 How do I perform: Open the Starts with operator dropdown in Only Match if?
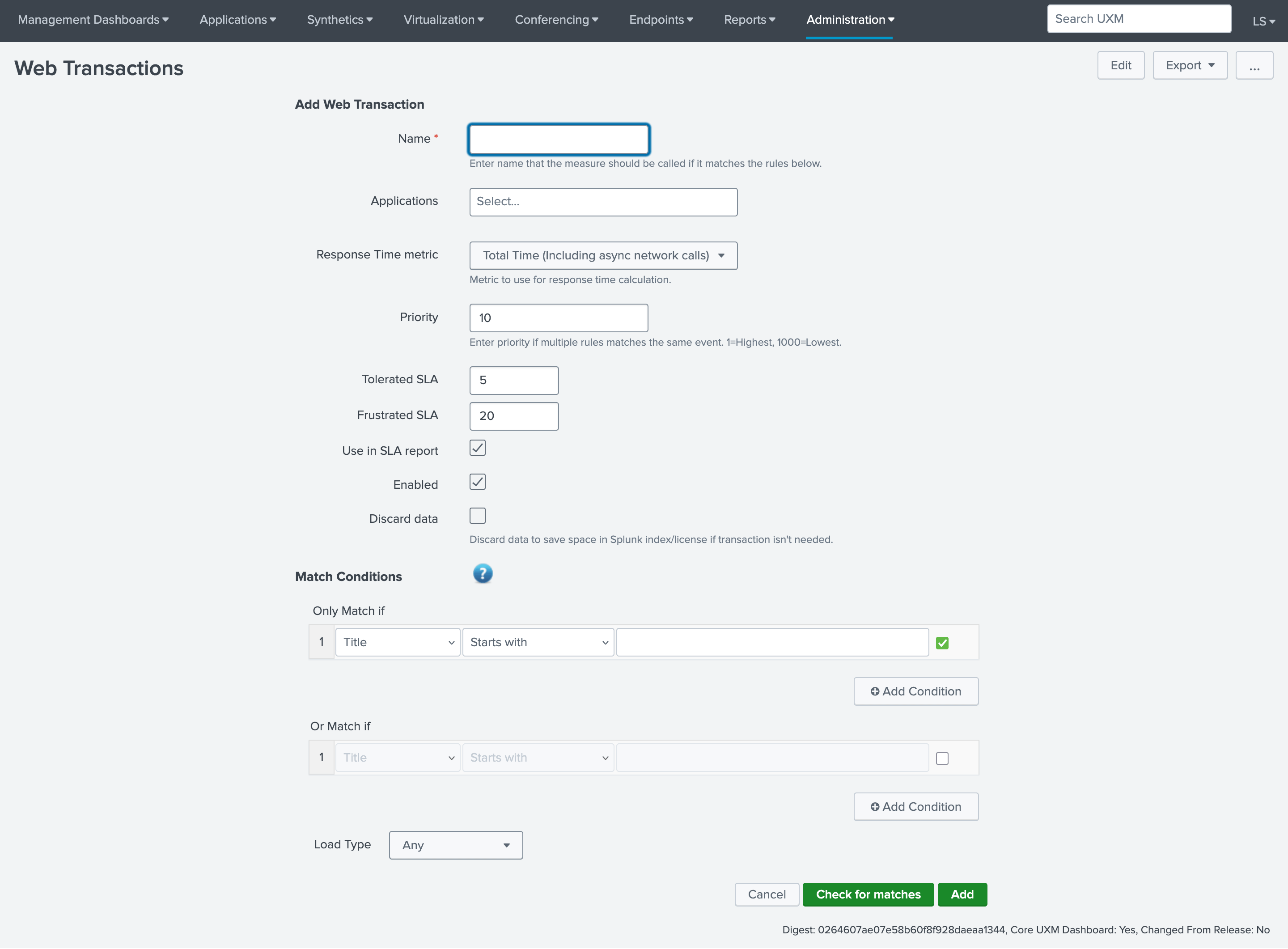click(538, 642)
